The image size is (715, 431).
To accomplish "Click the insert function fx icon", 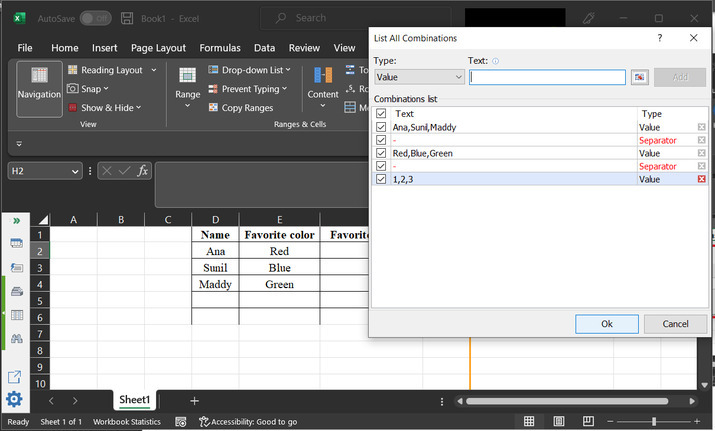I will (x=143, y=171).
